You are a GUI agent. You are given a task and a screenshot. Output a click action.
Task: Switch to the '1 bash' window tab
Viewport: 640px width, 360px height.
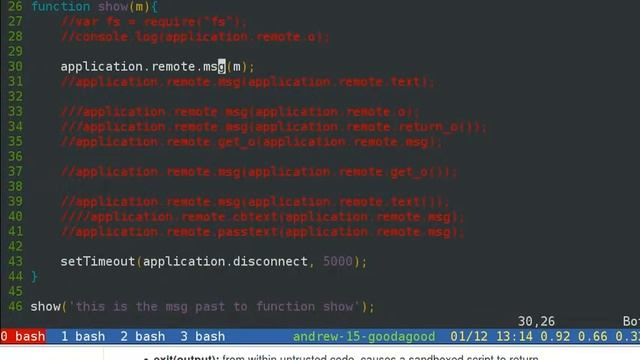pyautogui.click(x=83, y=336)
